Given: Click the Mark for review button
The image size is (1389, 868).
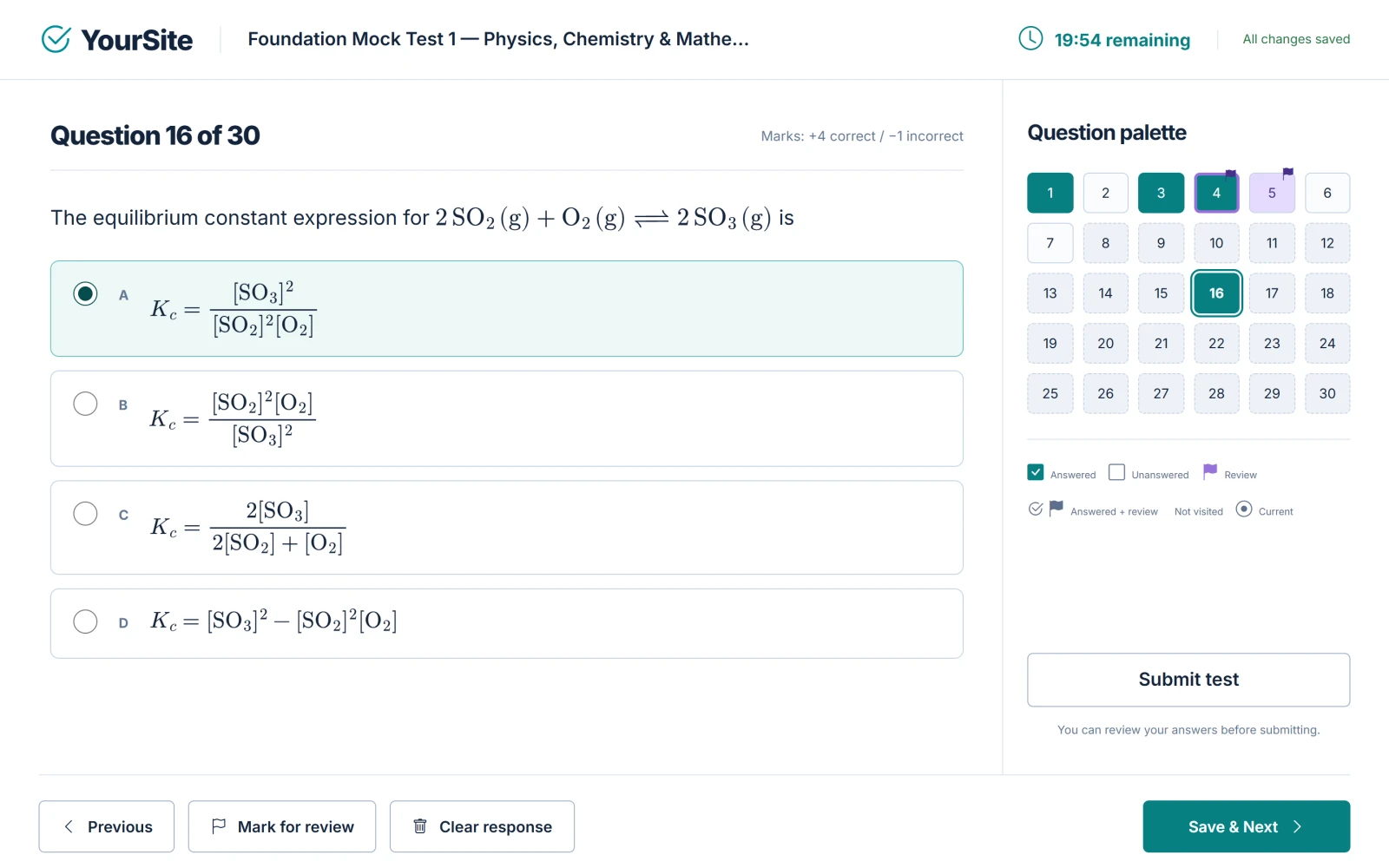Looking at the screenshot, I should [x=282, y=826].
